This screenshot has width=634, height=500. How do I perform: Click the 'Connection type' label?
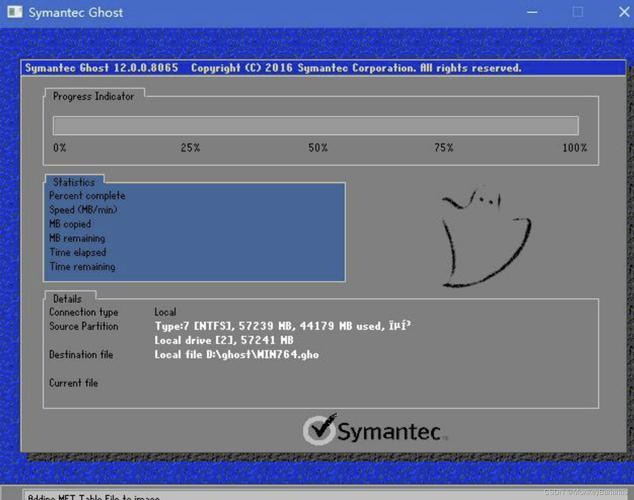pos(84,312)
